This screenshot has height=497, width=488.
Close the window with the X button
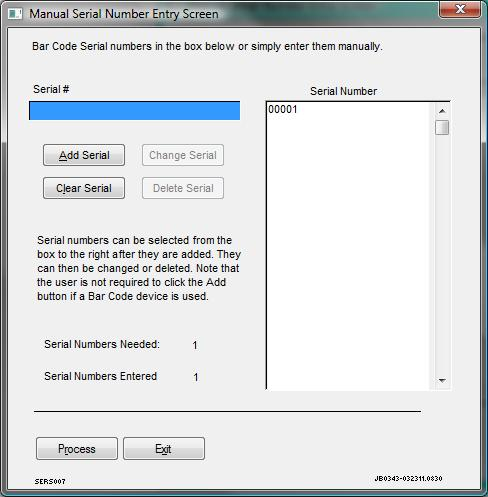point(460,9)
